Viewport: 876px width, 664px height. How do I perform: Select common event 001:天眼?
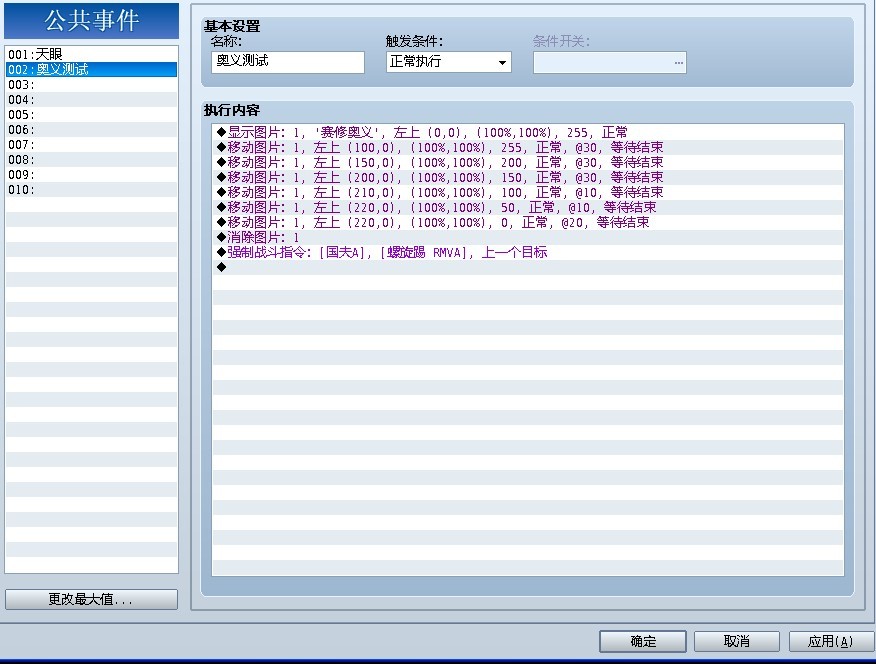[91, 54]
